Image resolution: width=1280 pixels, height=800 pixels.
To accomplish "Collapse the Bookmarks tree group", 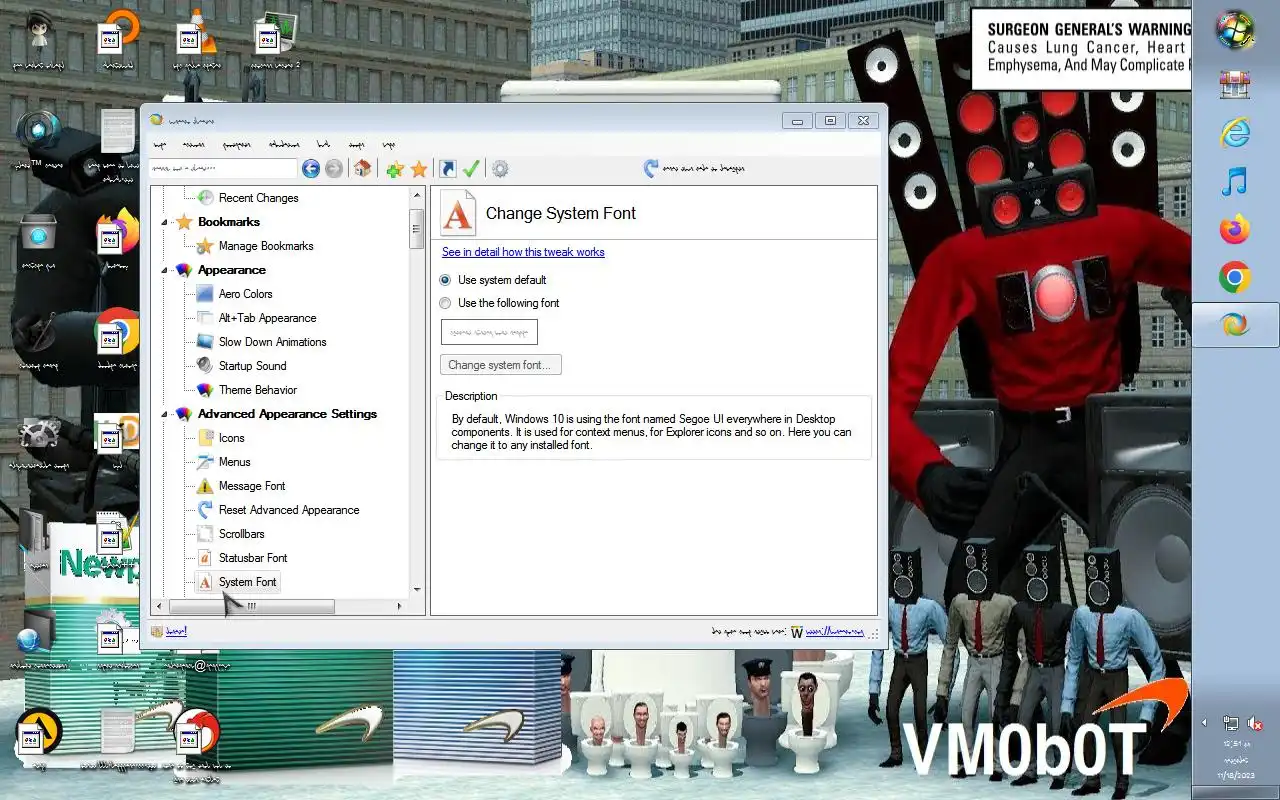I will click(165, 222).
